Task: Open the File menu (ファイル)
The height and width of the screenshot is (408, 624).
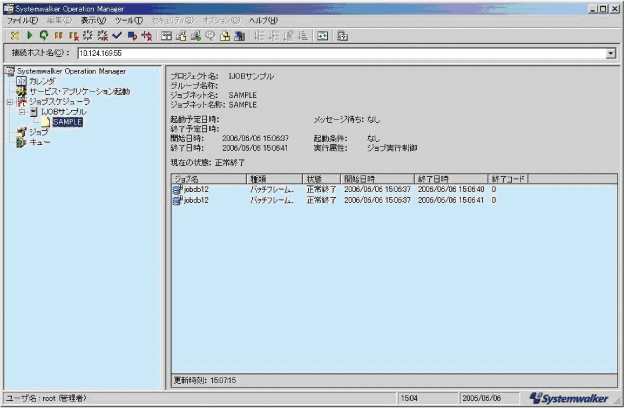Action: pyautogui.click(x=22, y=20)
